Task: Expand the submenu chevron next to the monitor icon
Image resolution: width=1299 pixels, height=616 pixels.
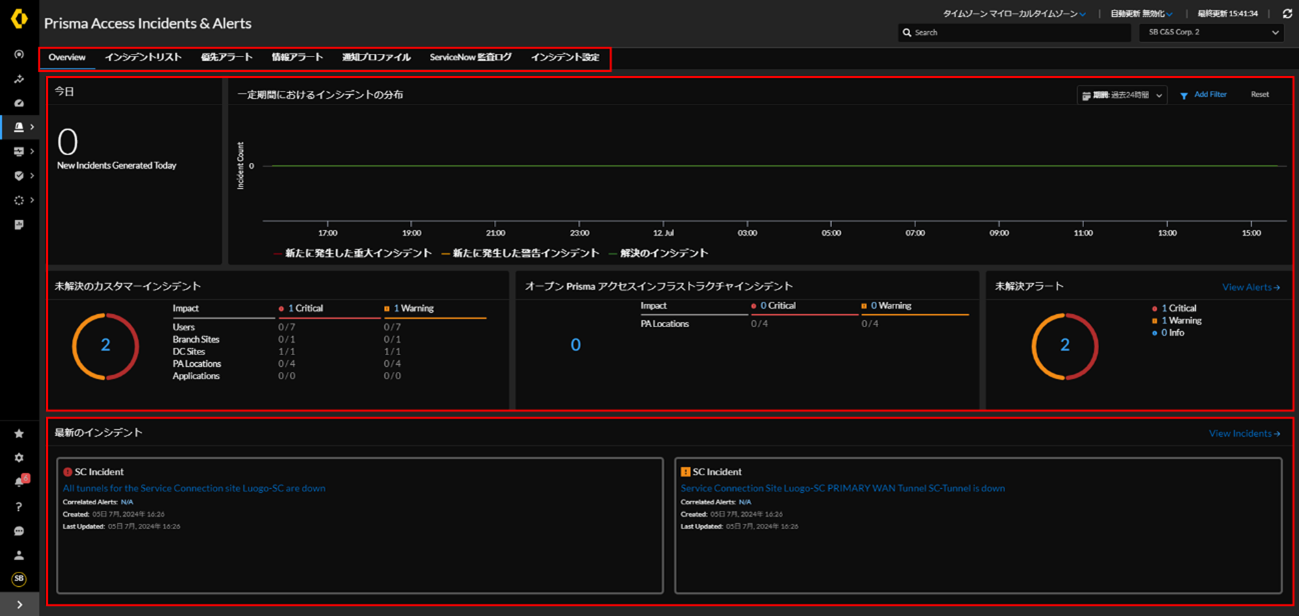Action: (33, 151)
